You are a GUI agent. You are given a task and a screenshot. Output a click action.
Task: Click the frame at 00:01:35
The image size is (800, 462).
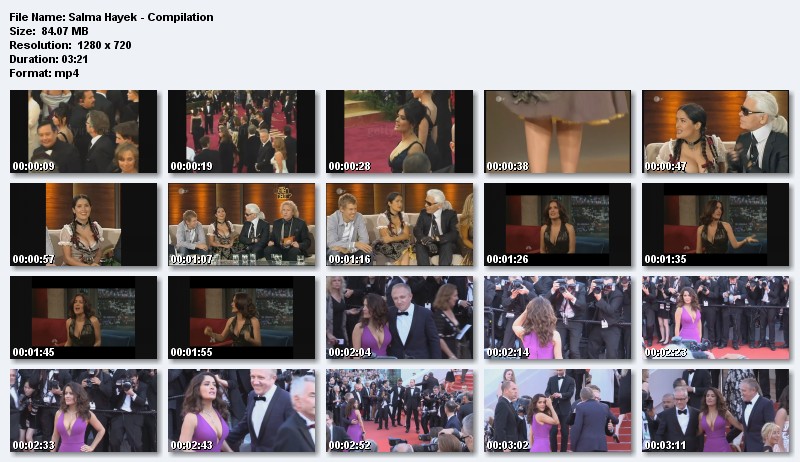(715, 224)
